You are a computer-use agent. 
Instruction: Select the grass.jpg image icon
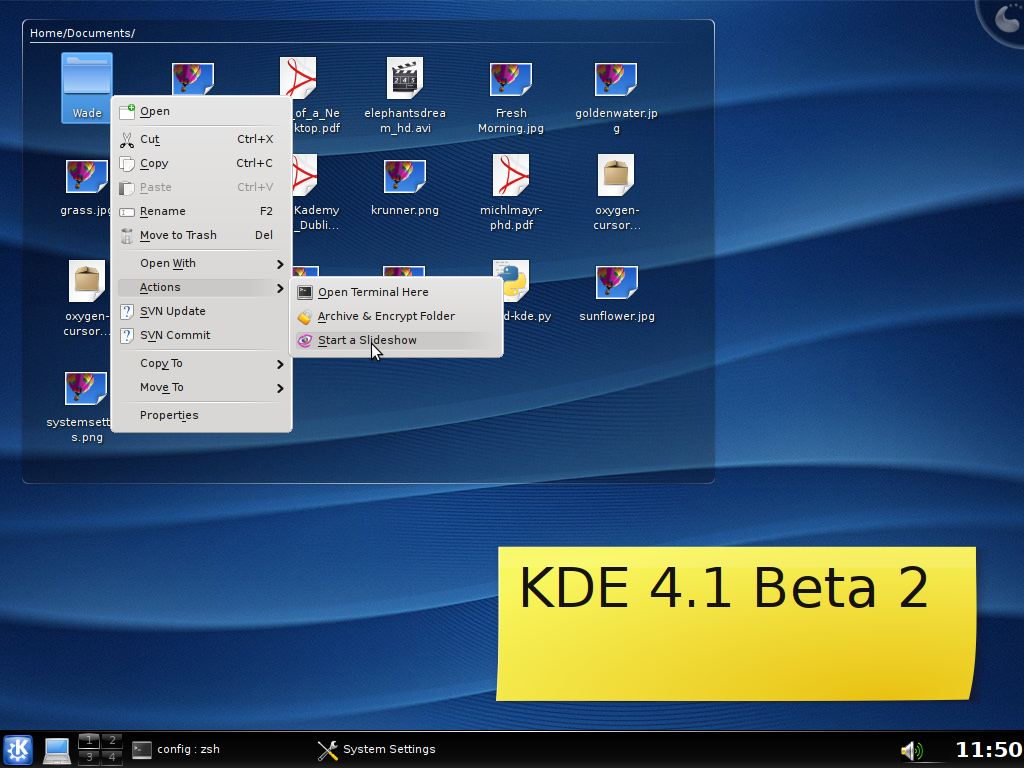point(87,176)
